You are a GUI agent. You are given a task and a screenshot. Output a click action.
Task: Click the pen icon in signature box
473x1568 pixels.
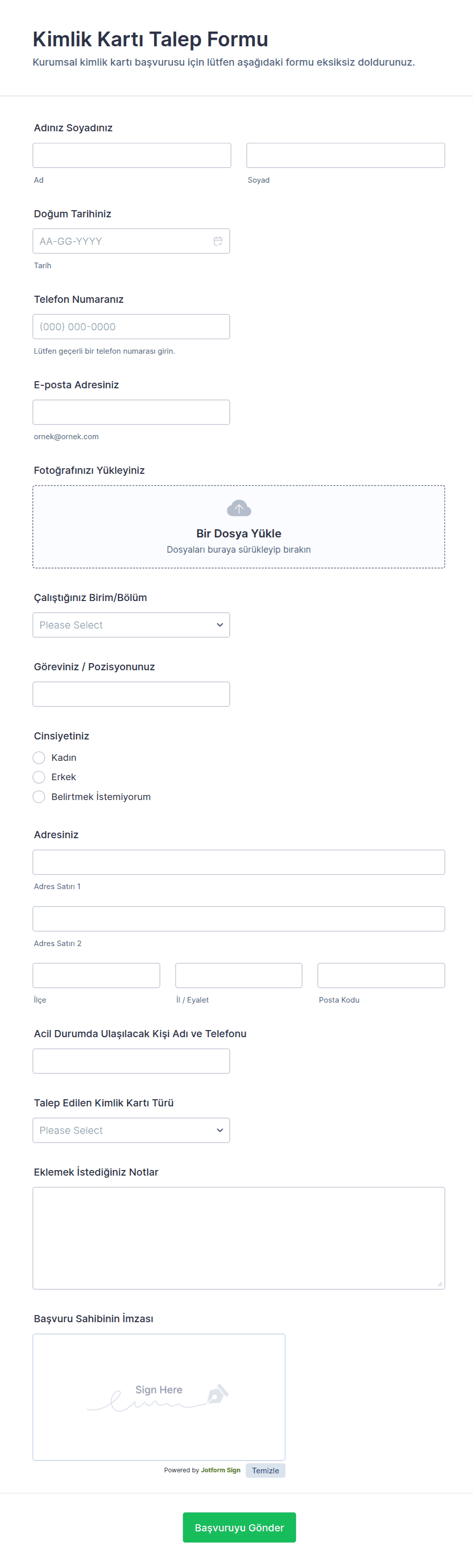click(218, 1393)
